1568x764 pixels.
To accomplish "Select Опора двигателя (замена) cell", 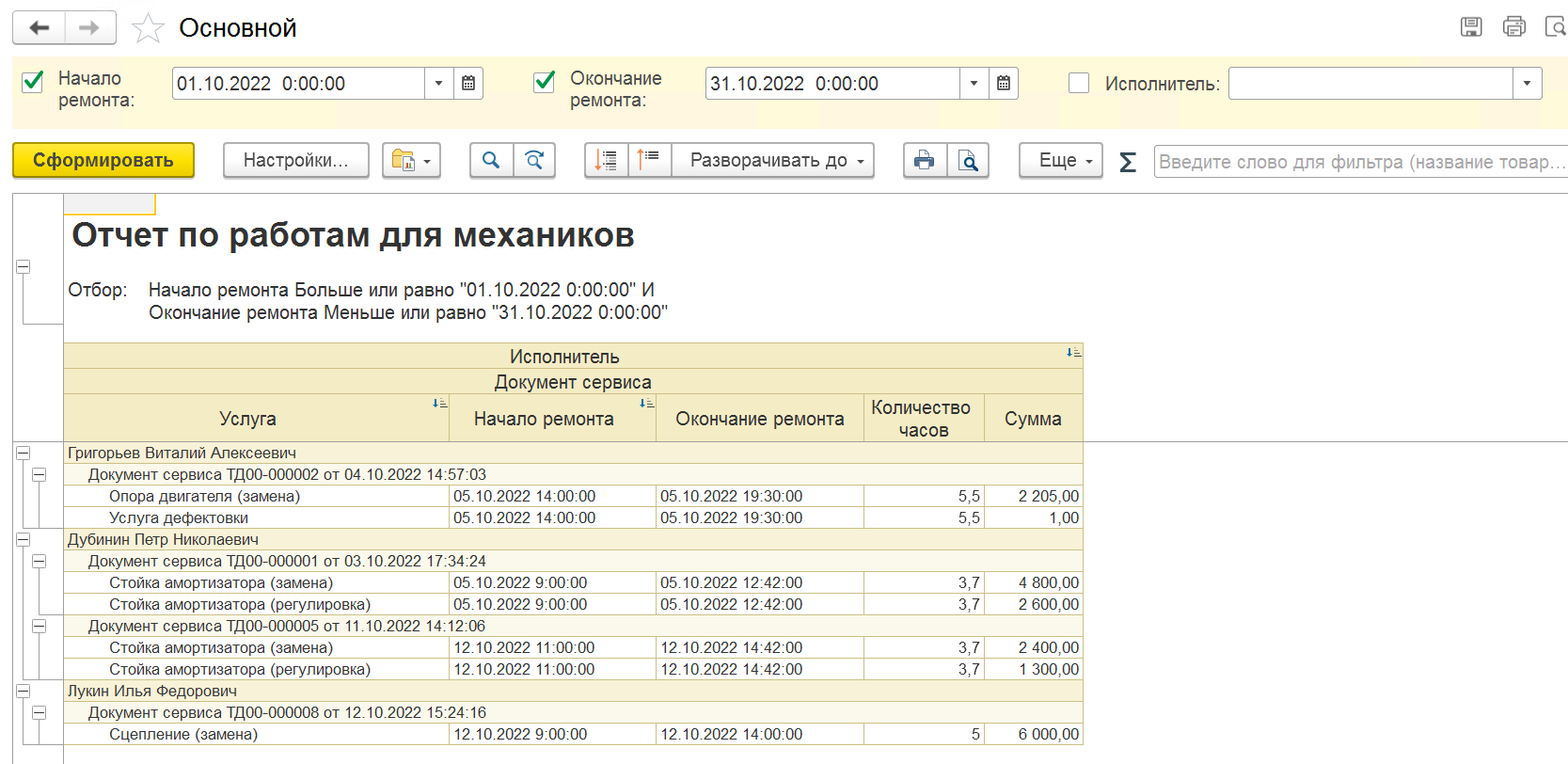I will click(x=256, y=496).
